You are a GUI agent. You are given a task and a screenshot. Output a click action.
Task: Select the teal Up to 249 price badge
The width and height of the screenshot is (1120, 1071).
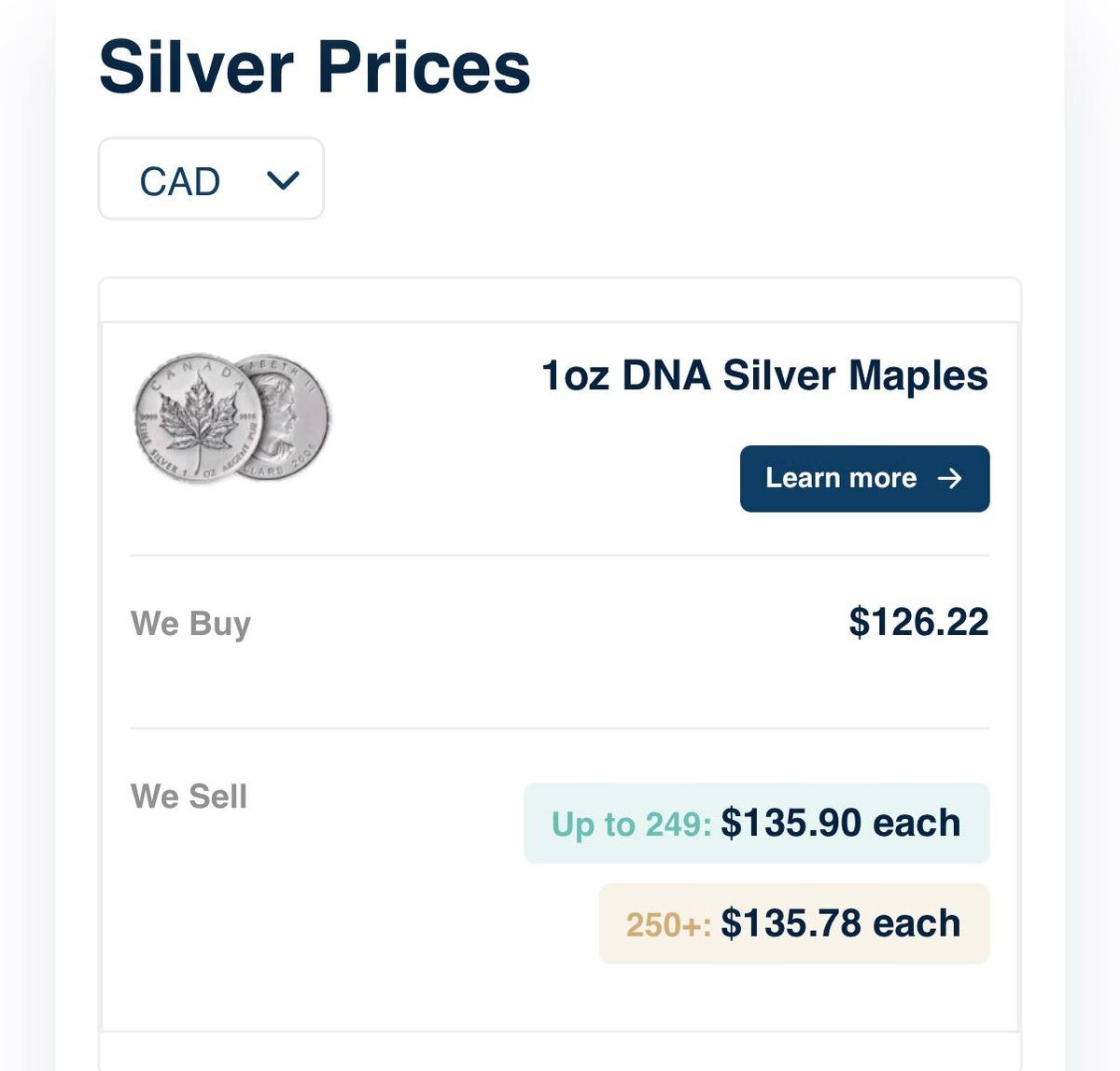[756, 823]
